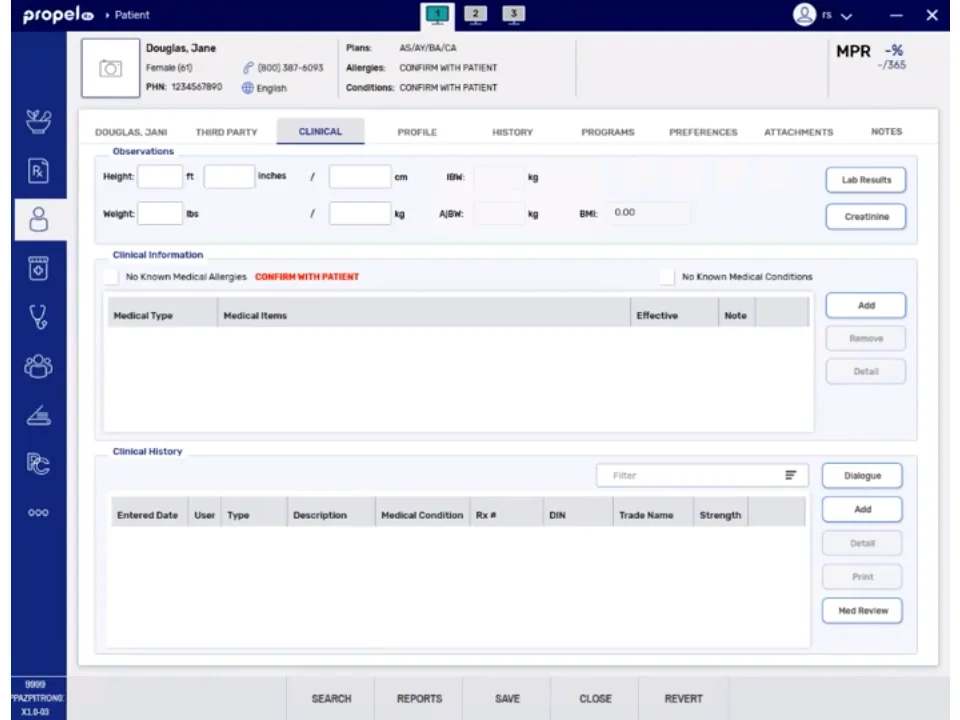Screen dimensions: 960x720
Task: Open the Profile tab
Action: pyautogui.click(x=417, y=132)
